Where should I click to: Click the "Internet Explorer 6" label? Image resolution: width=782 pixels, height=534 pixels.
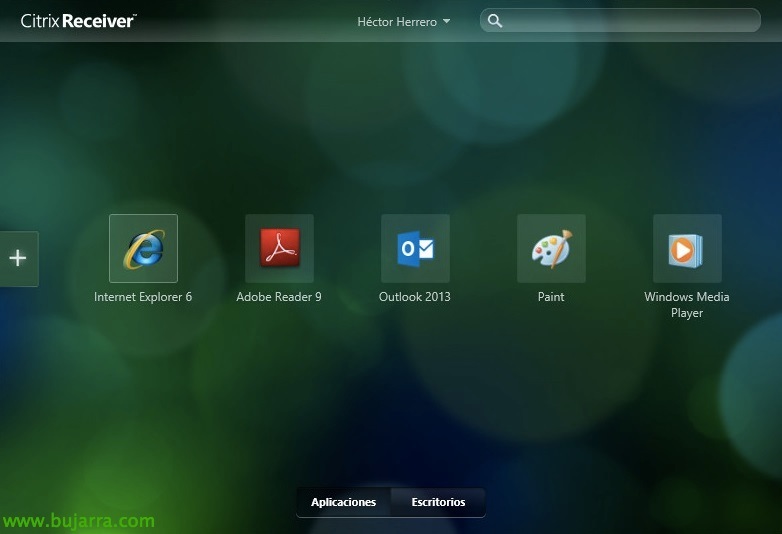143,297
